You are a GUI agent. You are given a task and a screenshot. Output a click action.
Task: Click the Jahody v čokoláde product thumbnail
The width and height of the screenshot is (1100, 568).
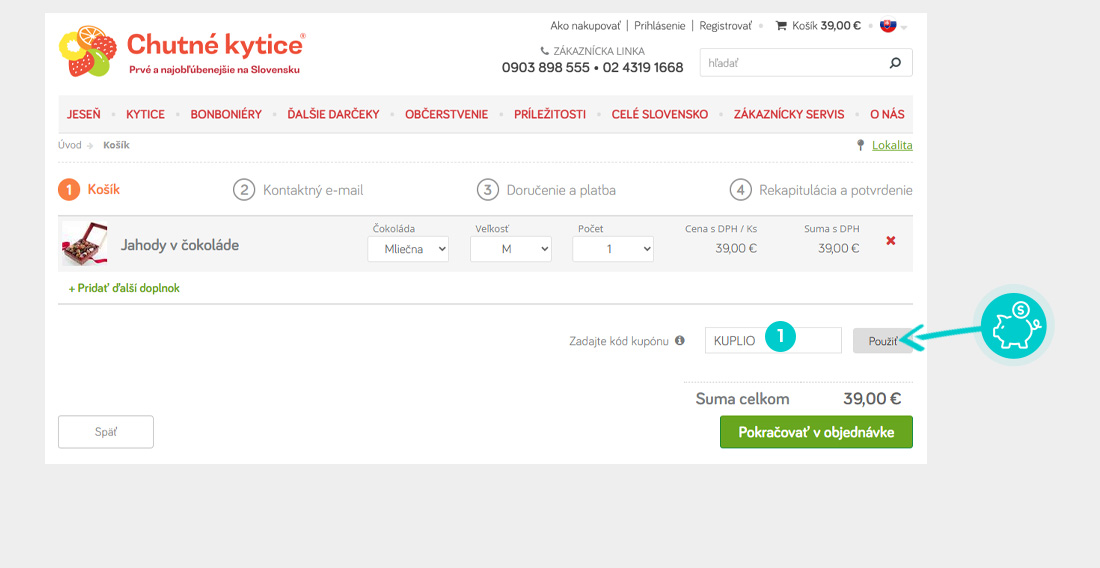tap(84, 244)
